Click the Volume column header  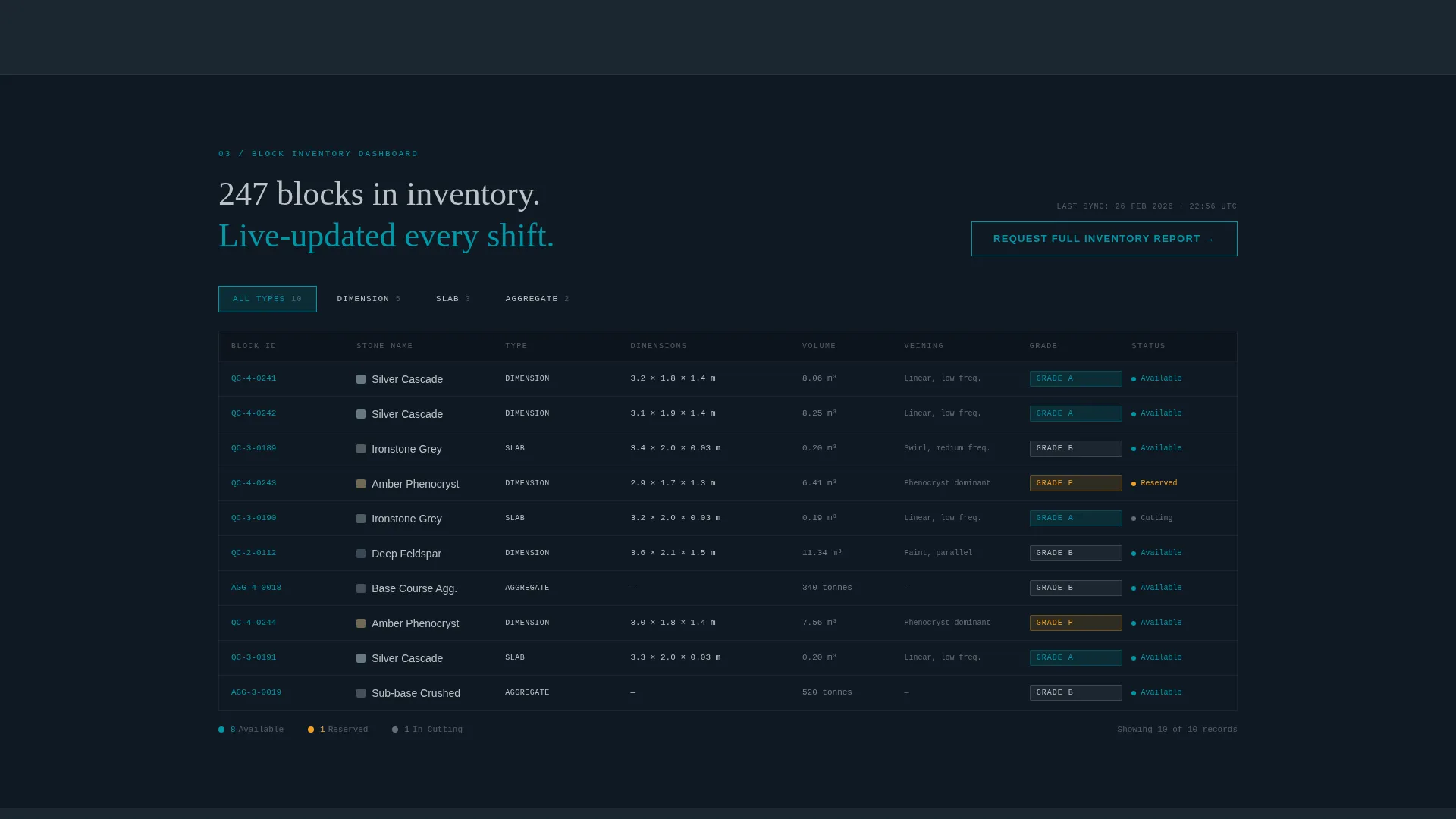coord(819,346)
